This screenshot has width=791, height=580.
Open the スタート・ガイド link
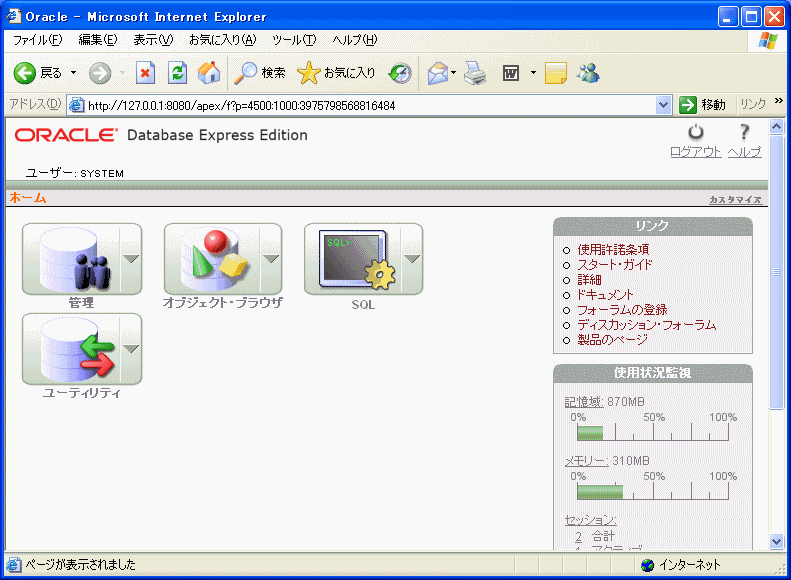(614, 264)
